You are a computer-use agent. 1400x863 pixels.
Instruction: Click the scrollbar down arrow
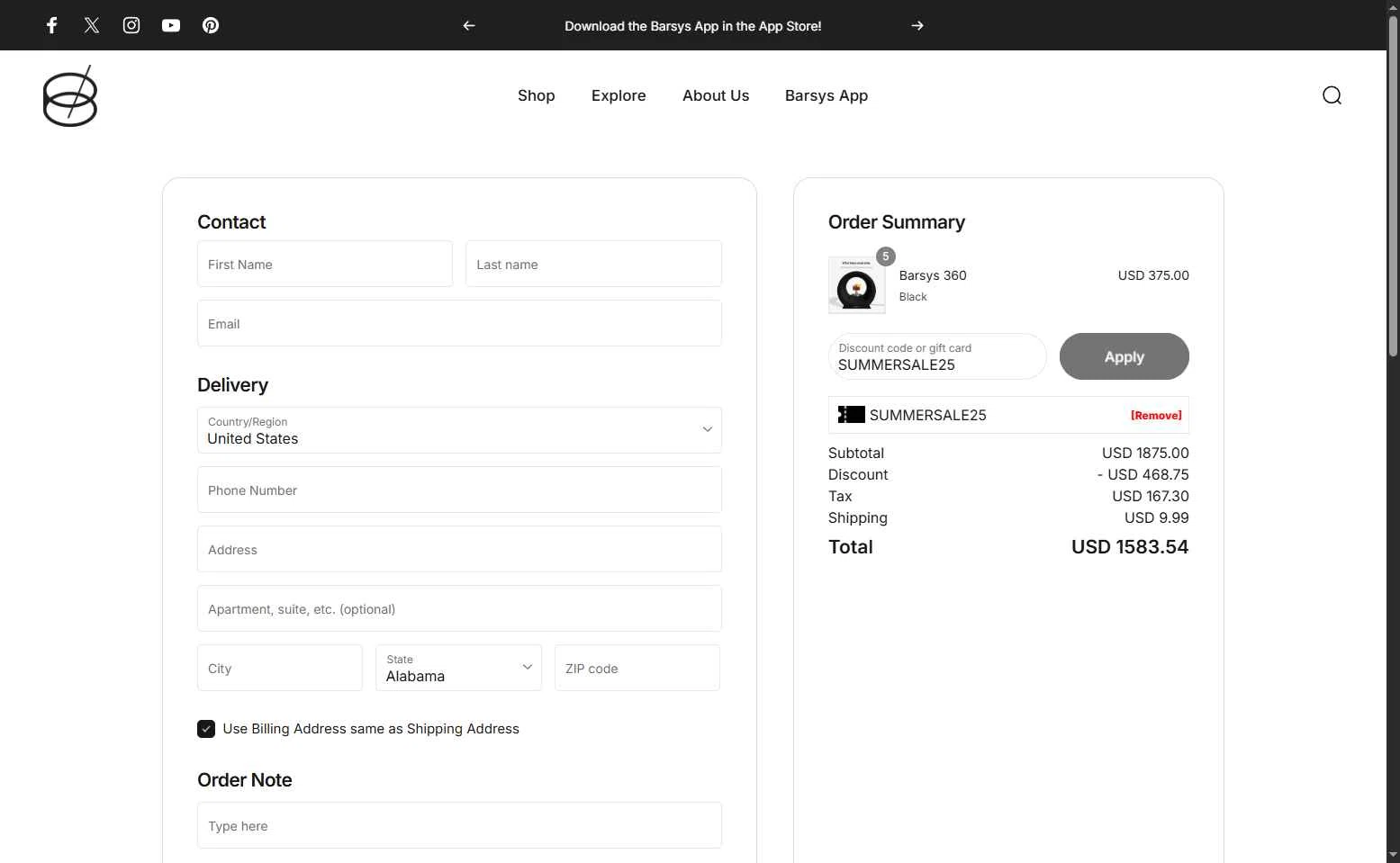(1393, 855)
